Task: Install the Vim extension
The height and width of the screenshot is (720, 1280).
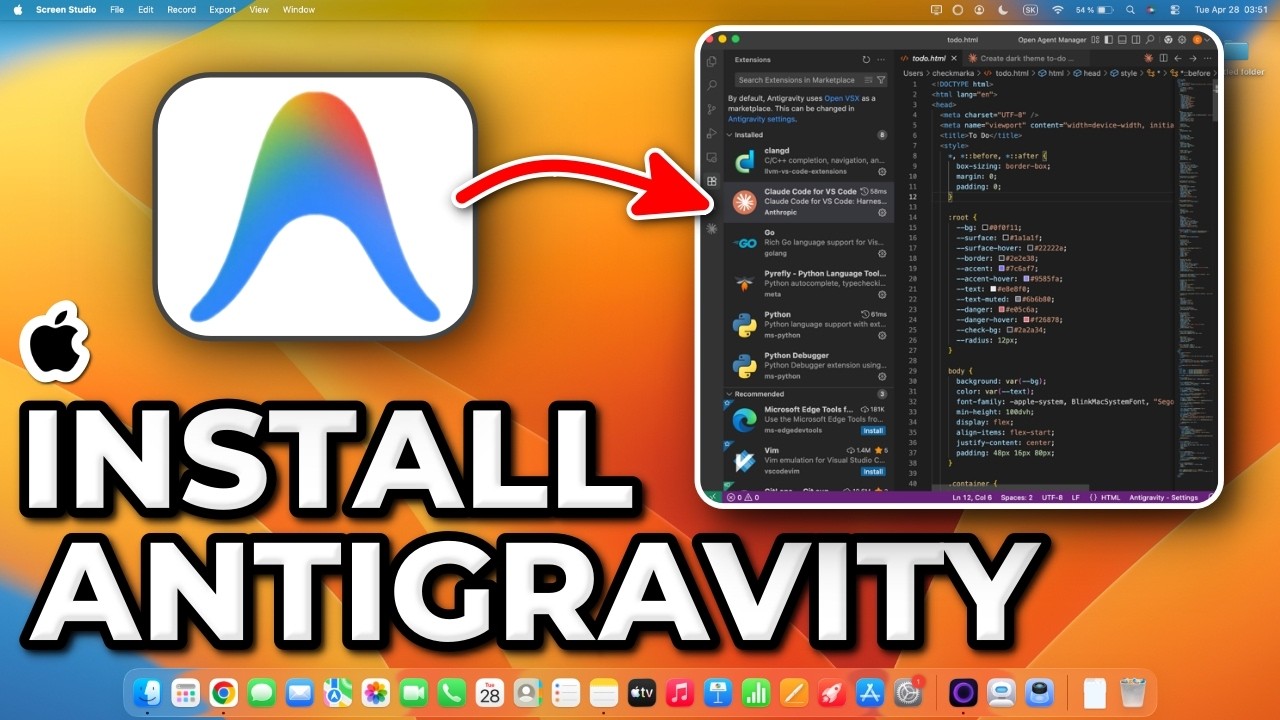Action: (873, 471)
